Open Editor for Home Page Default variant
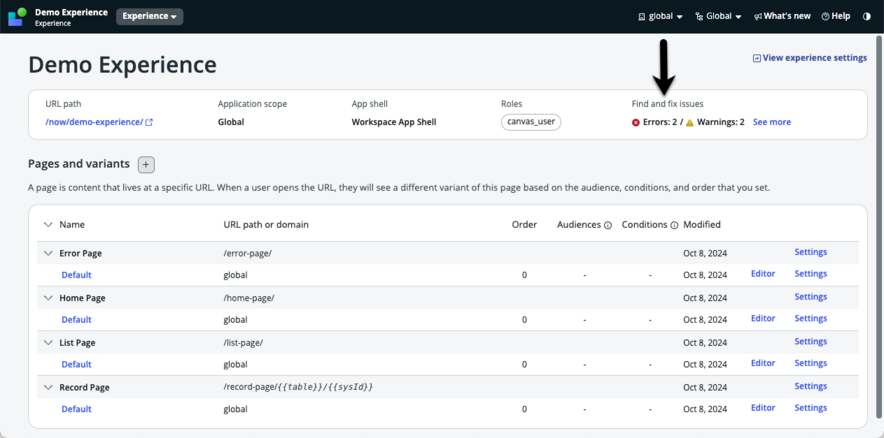 click(x=763, y=318)
